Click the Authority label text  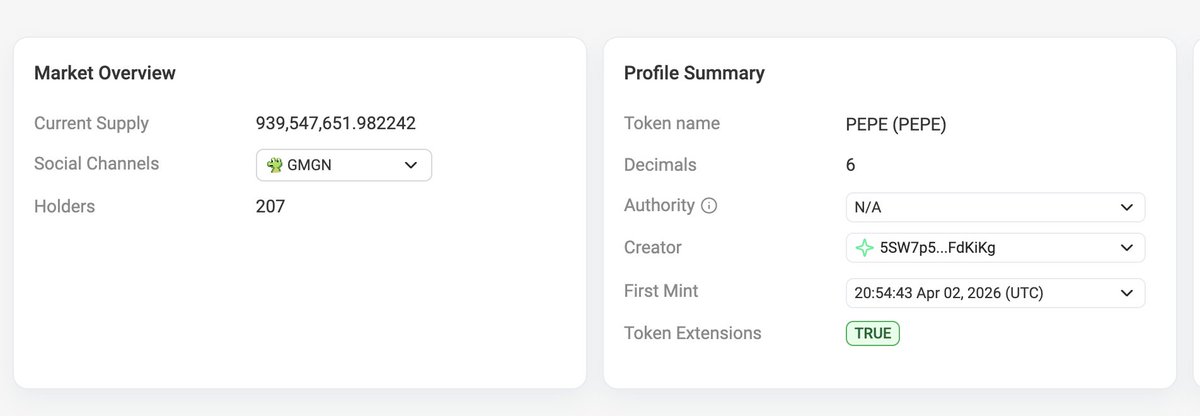click(x=659, y=205)
